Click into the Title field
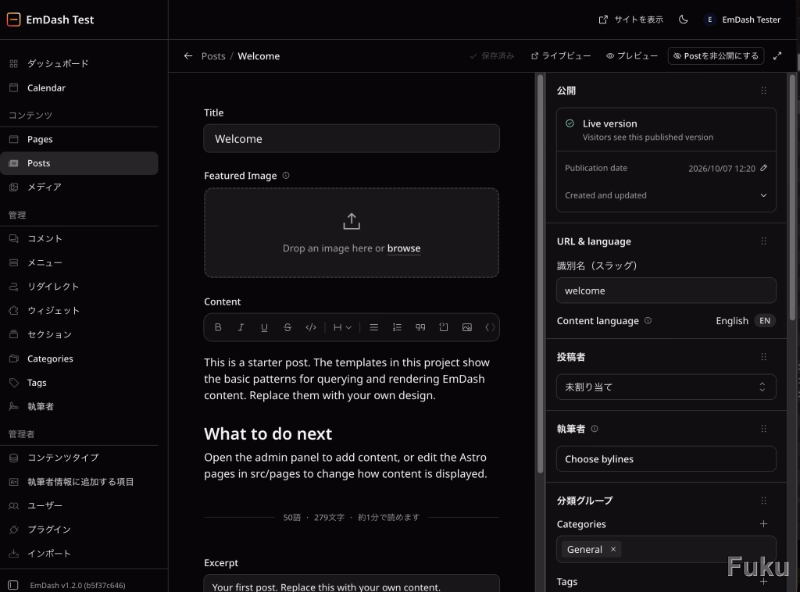The image size is (800, 592). (352, 138)
